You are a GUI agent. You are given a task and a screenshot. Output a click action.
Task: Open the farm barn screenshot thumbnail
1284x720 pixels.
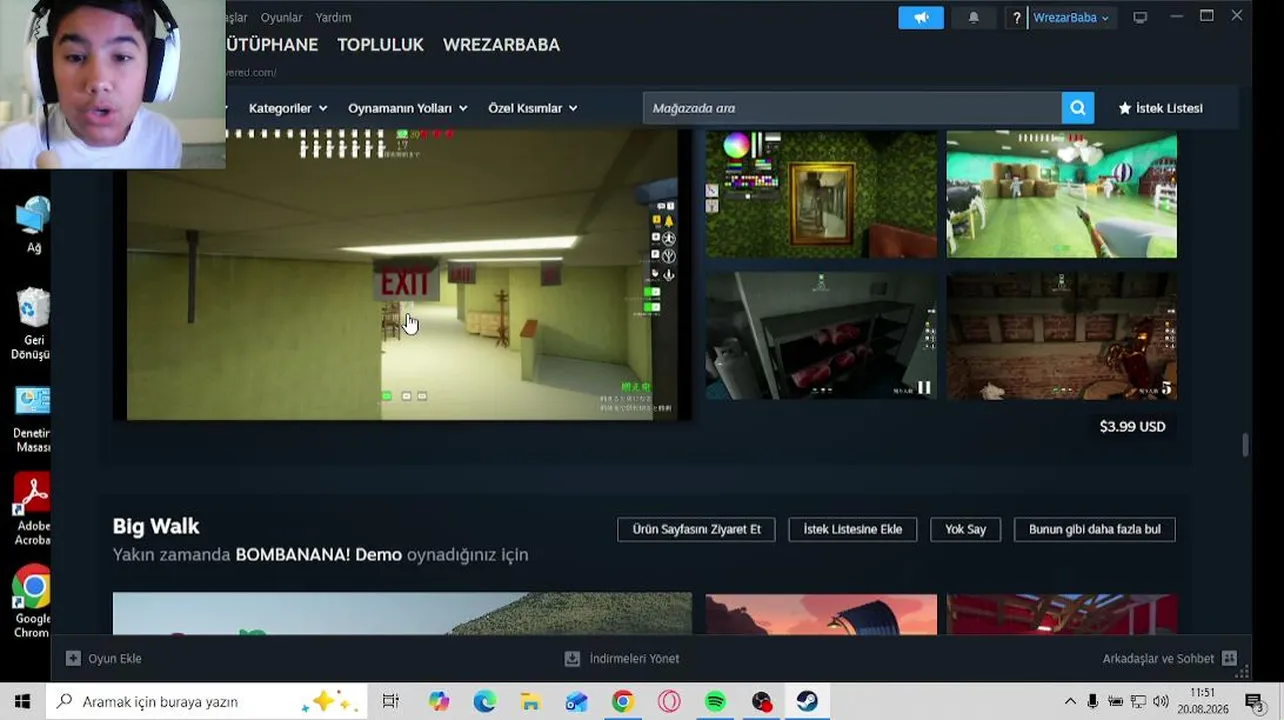click(1061, 194)
